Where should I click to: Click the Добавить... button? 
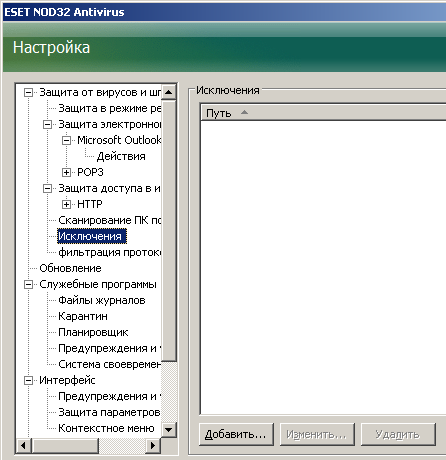pos(236,434)
